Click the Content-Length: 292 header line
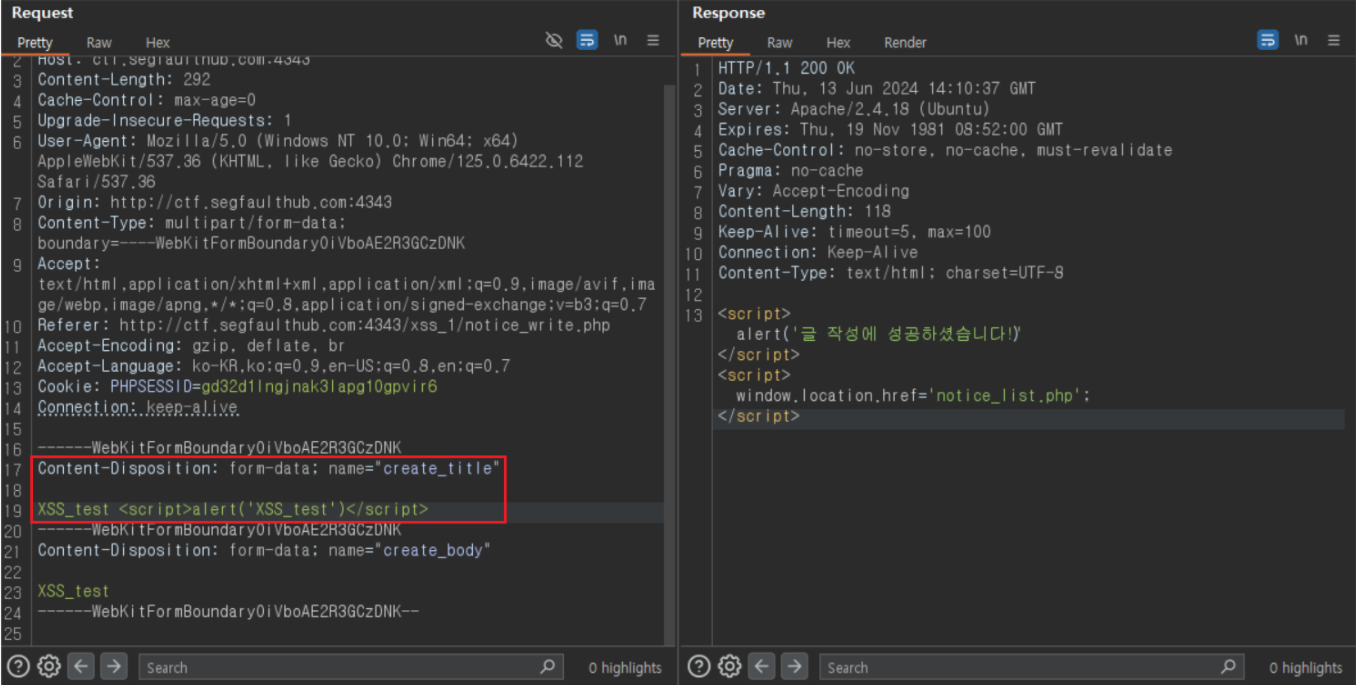This screenshot has height=685, width=1356. click(124, 79)
